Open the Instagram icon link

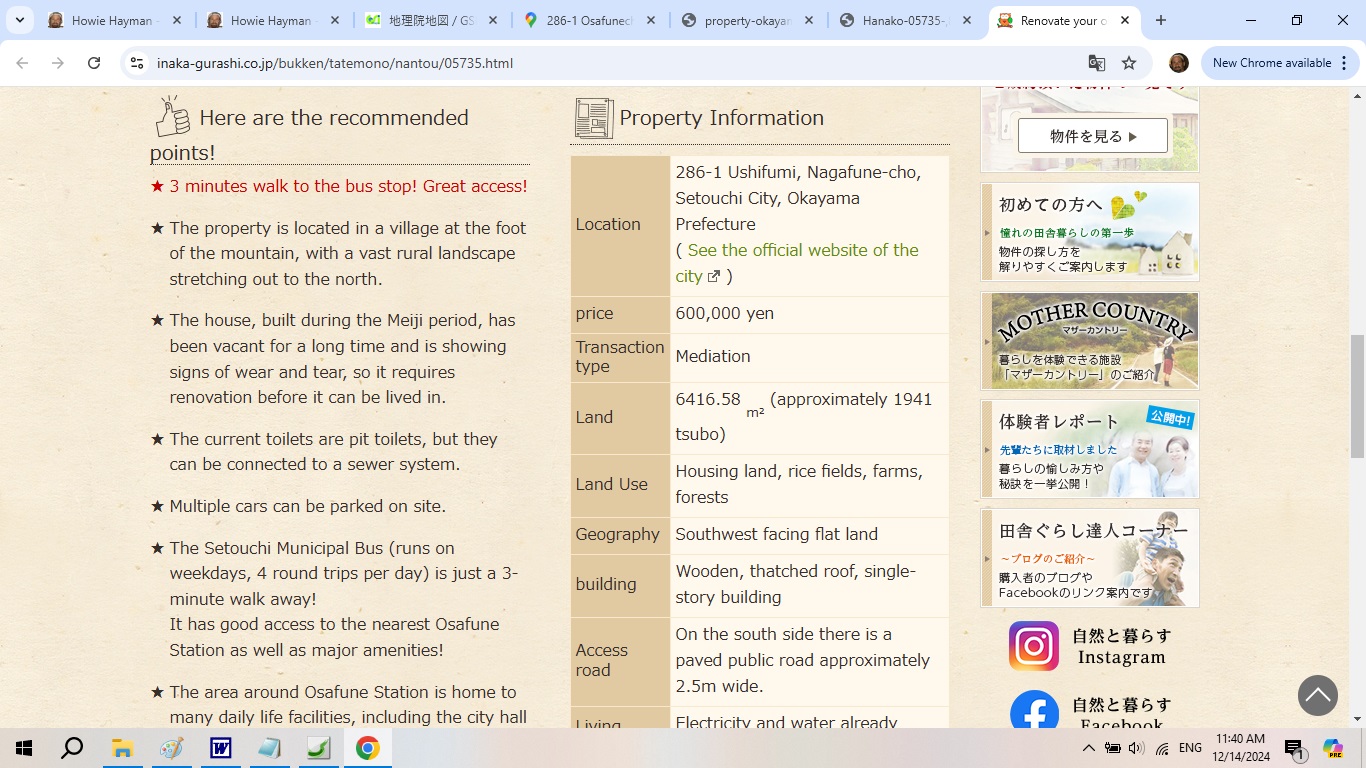click(x=1033, y=646)
